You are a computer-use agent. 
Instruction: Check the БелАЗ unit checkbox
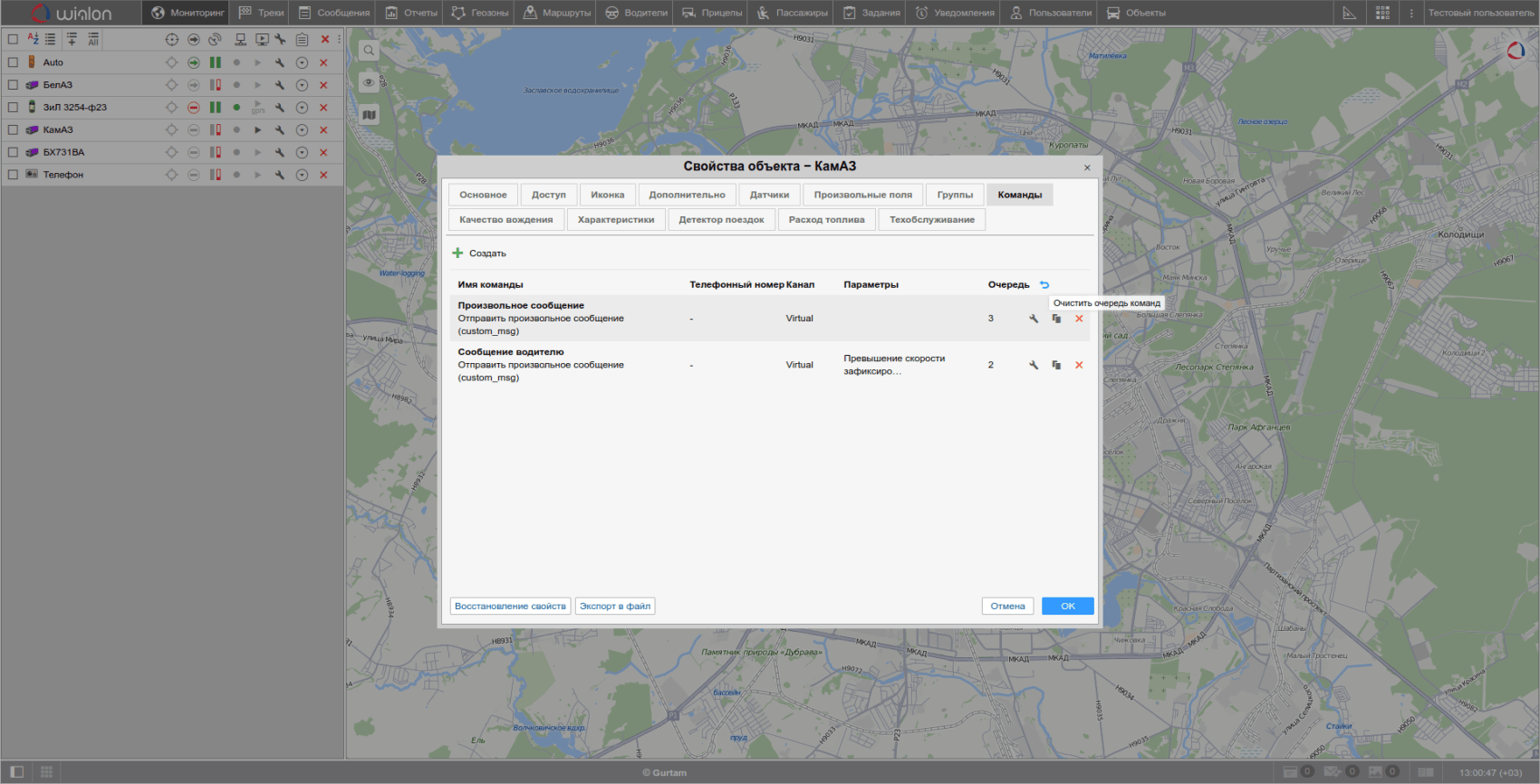click(13, 85)
